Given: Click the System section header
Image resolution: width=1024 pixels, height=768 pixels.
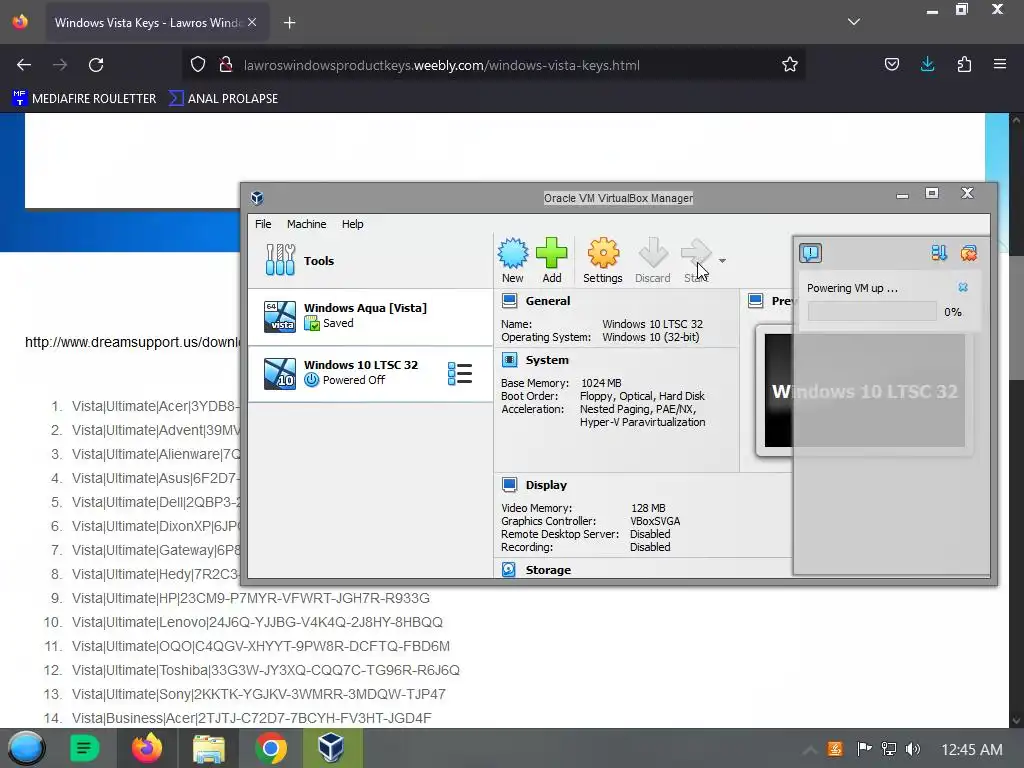Looking at the screenshot, I should point(547,360).
